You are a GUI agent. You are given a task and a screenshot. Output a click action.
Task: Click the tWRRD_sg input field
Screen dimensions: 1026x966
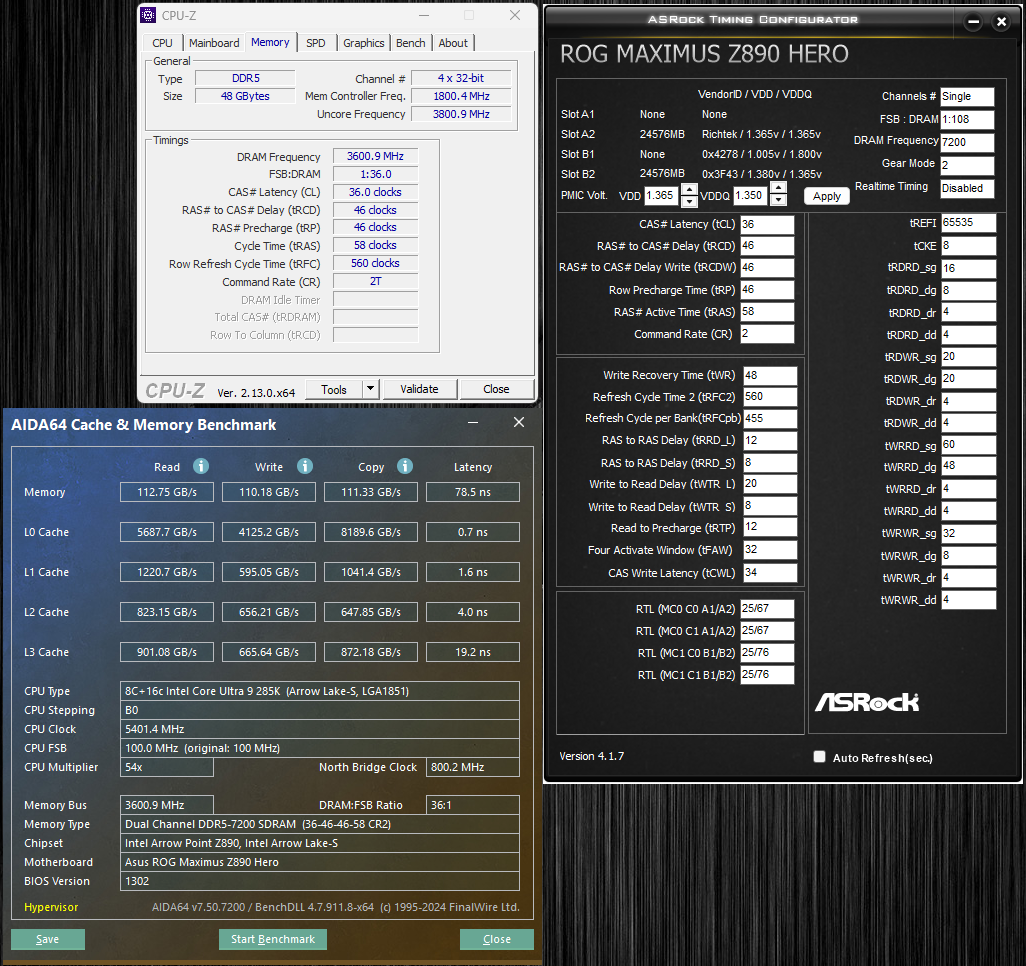tap(968, 444)
